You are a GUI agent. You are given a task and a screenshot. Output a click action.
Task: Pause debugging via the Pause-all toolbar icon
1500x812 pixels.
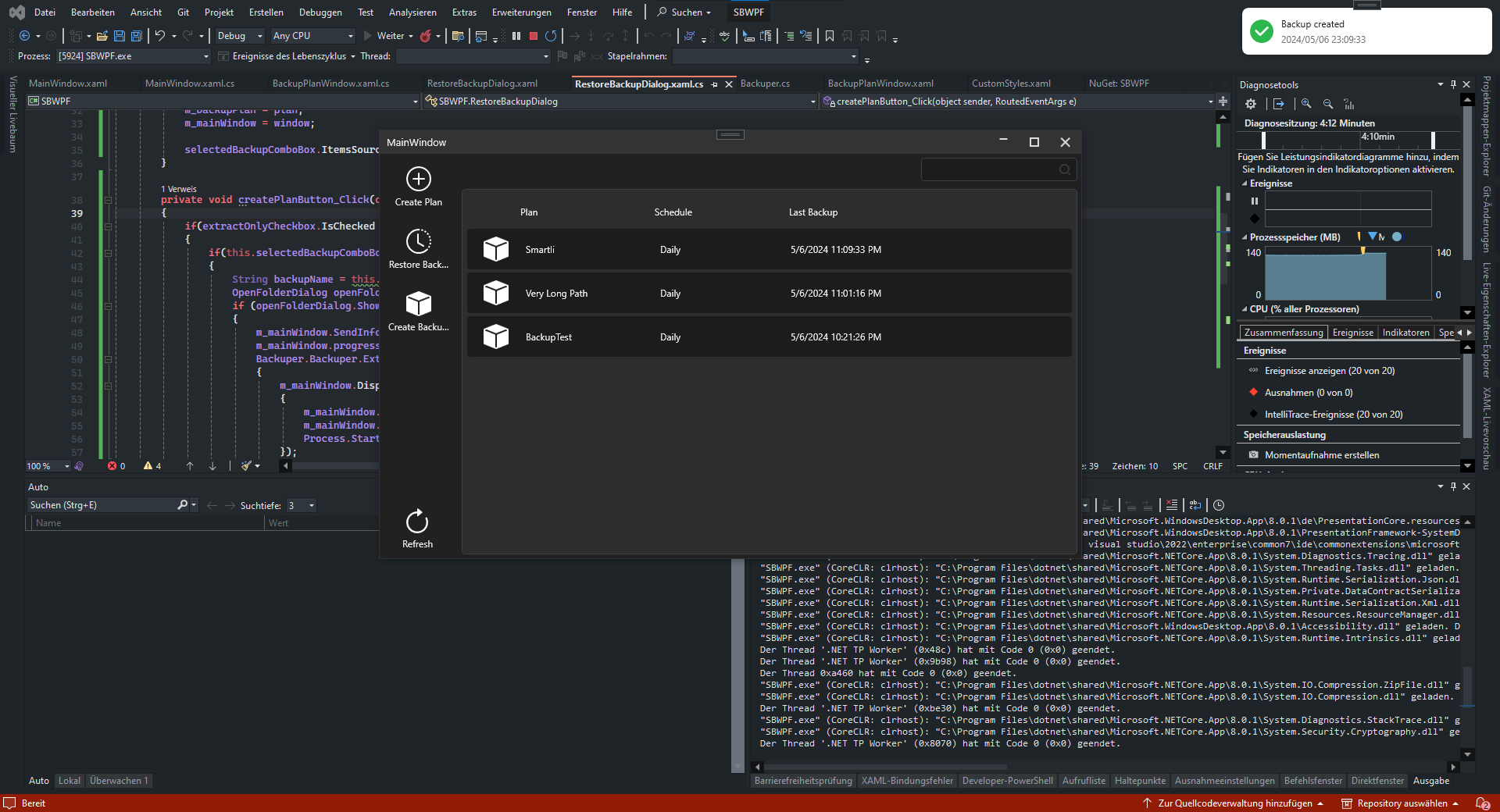pos(516,36)
